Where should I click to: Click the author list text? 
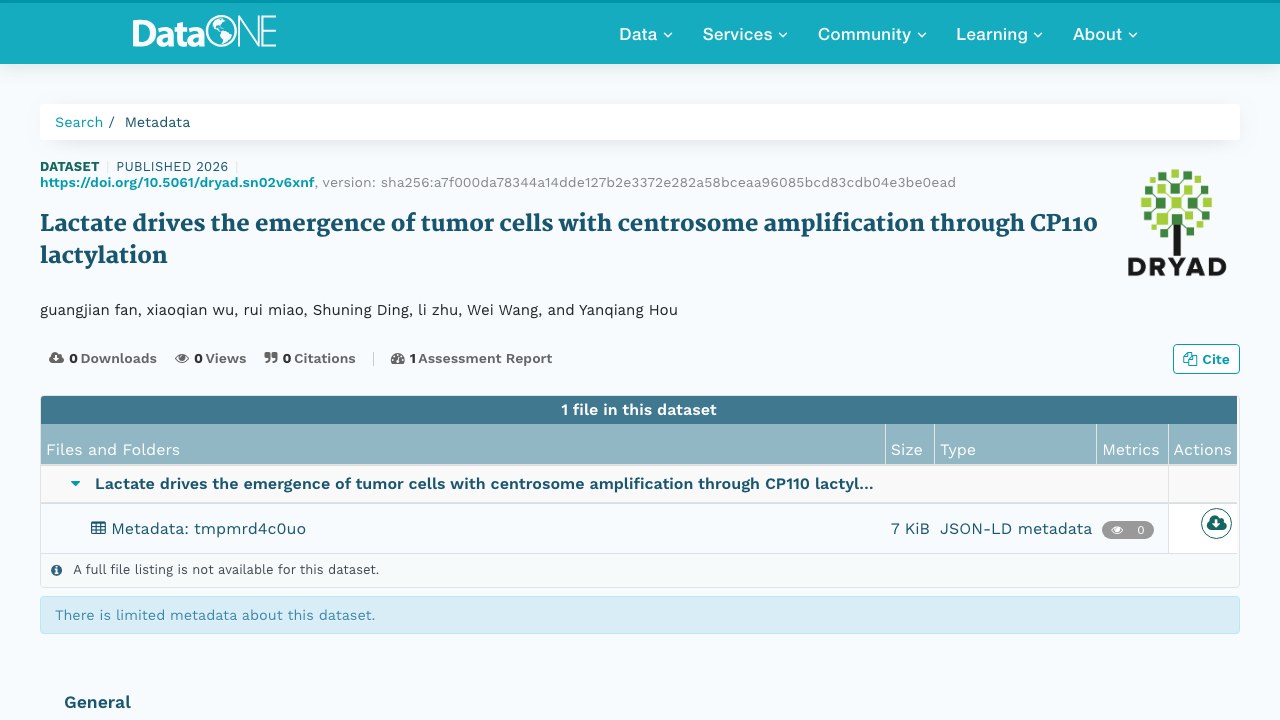pos(359,310)
